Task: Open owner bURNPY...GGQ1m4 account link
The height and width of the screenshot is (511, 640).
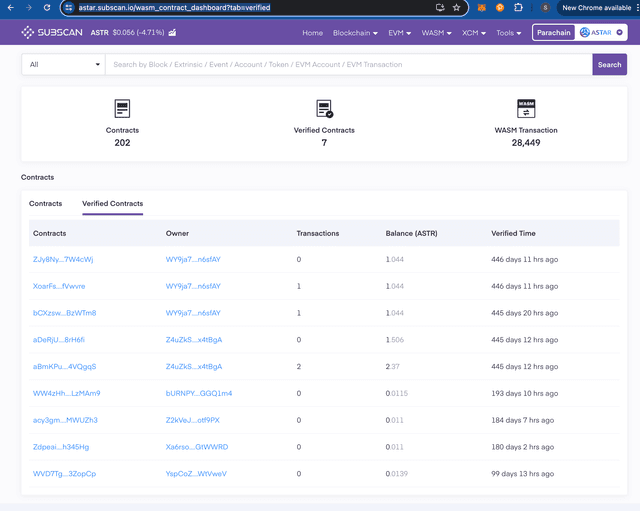Action: (199, 393)
